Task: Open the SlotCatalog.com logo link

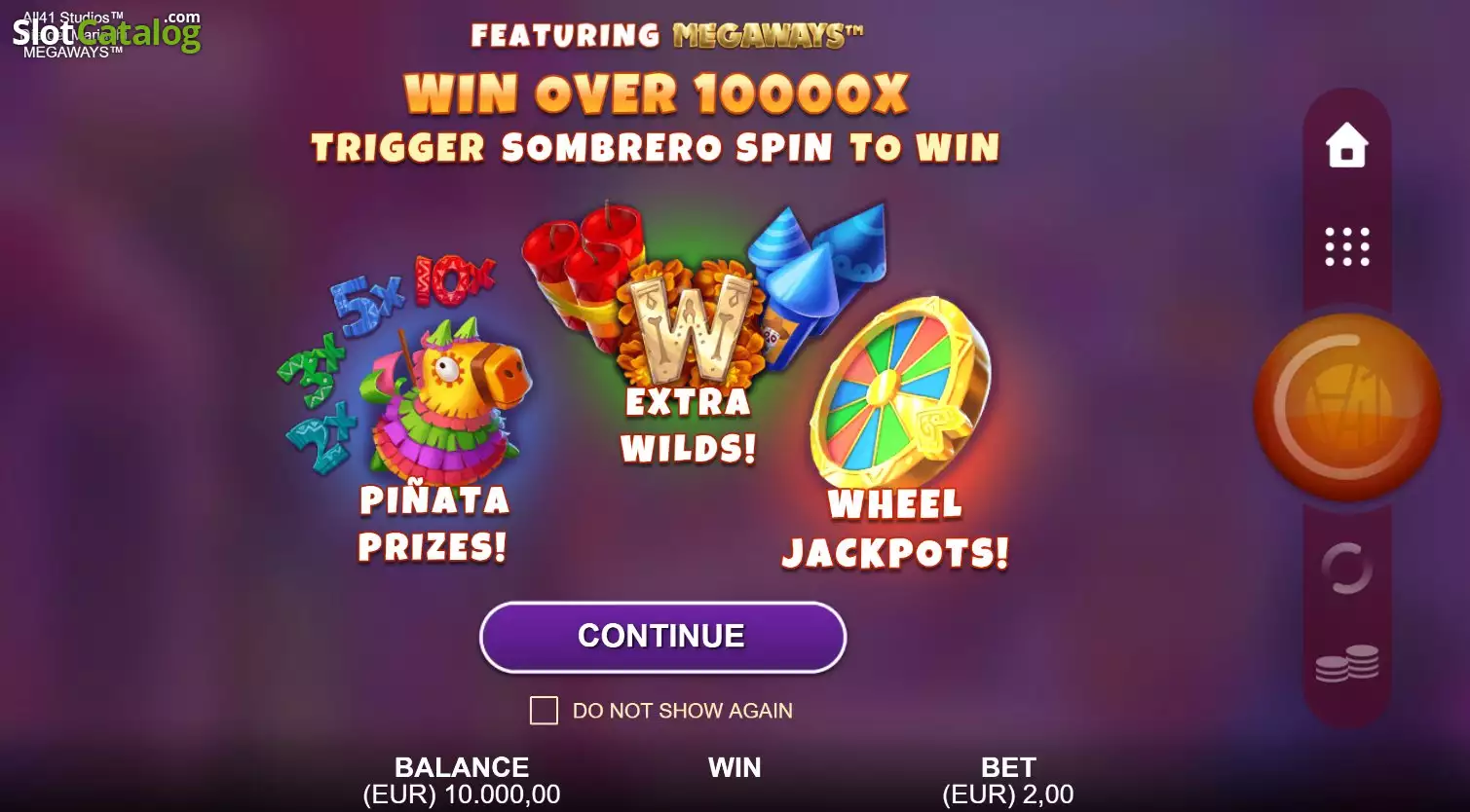Action: (105, 33)
